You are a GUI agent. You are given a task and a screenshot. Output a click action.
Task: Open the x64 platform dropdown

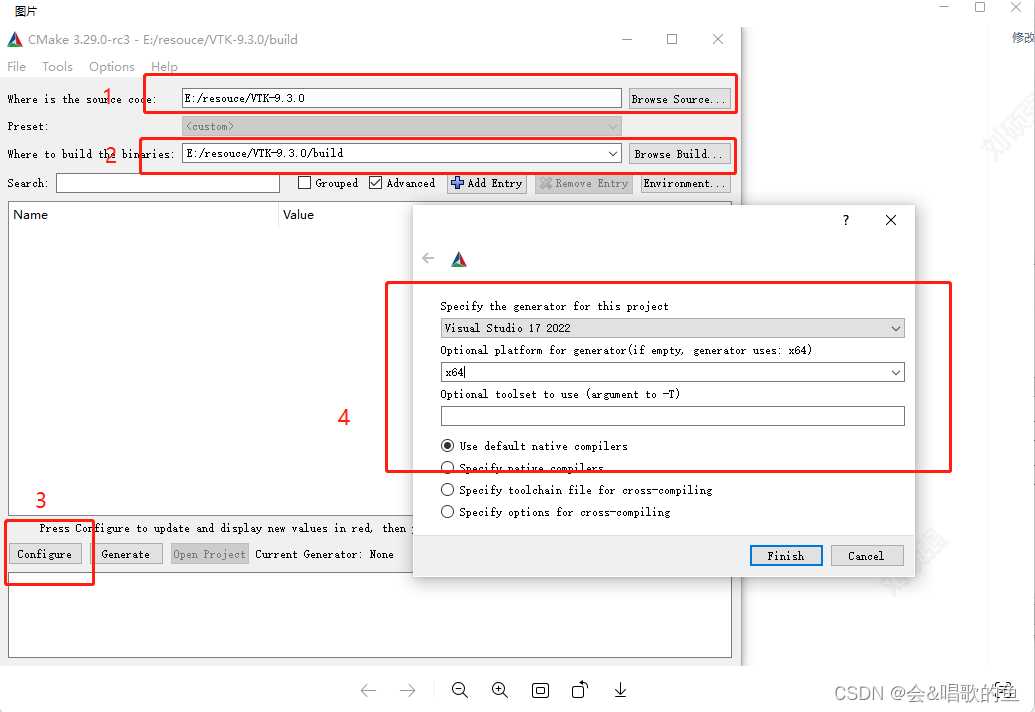pyautogui.click(x=897, y=372)
